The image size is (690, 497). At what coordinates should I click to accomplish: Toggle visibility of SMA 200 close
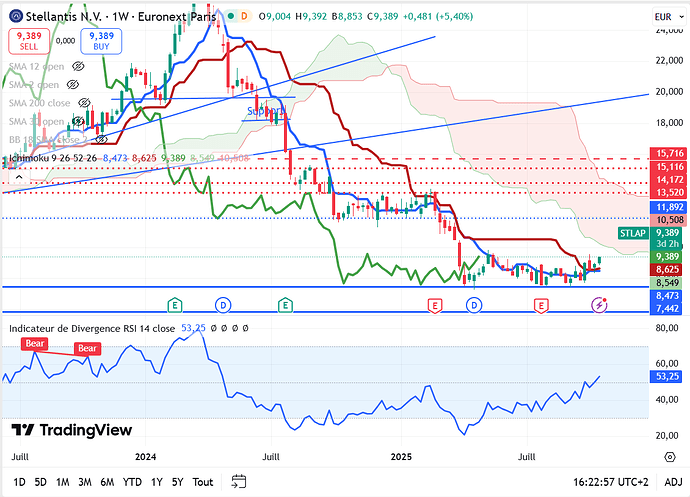tap(85, 104)
